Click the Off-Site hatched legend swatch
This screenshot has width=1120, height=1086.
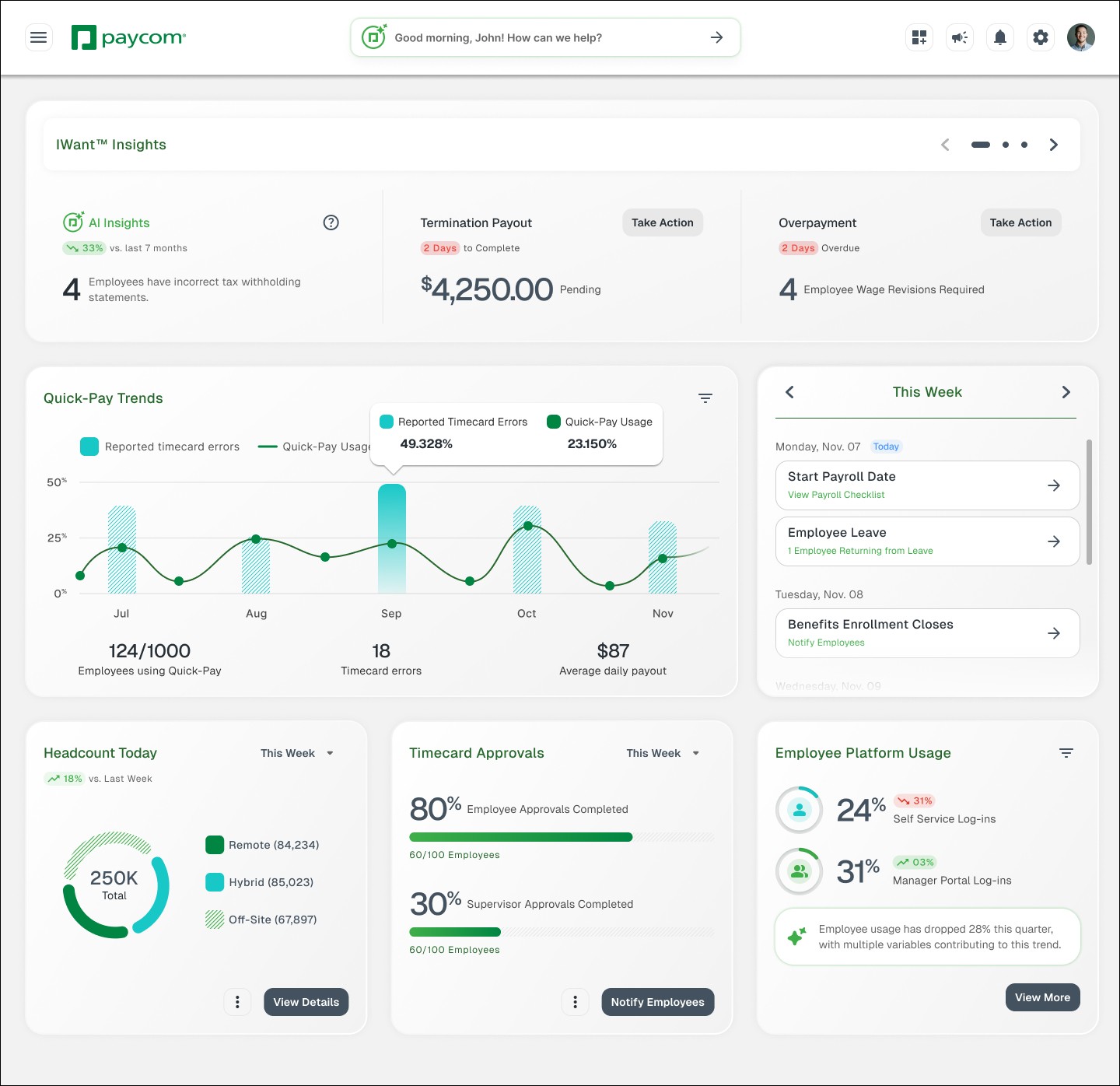pyautogui.click(x=215, y=920)
